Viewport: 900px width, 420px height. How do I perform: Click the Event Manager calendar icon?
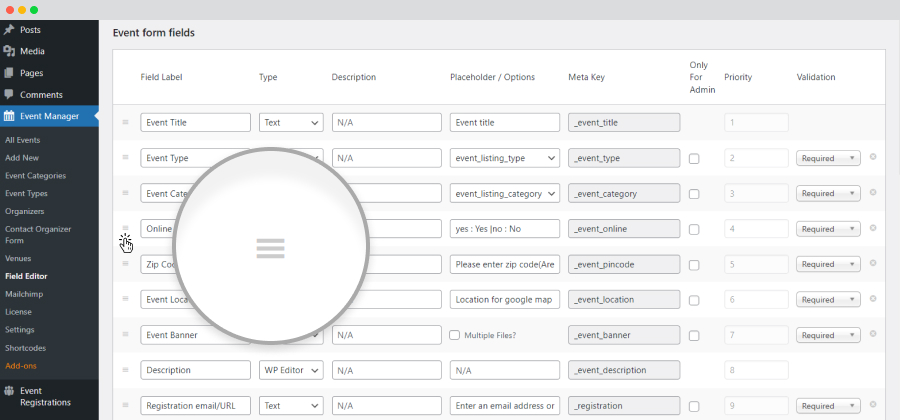tap(9, 116)
